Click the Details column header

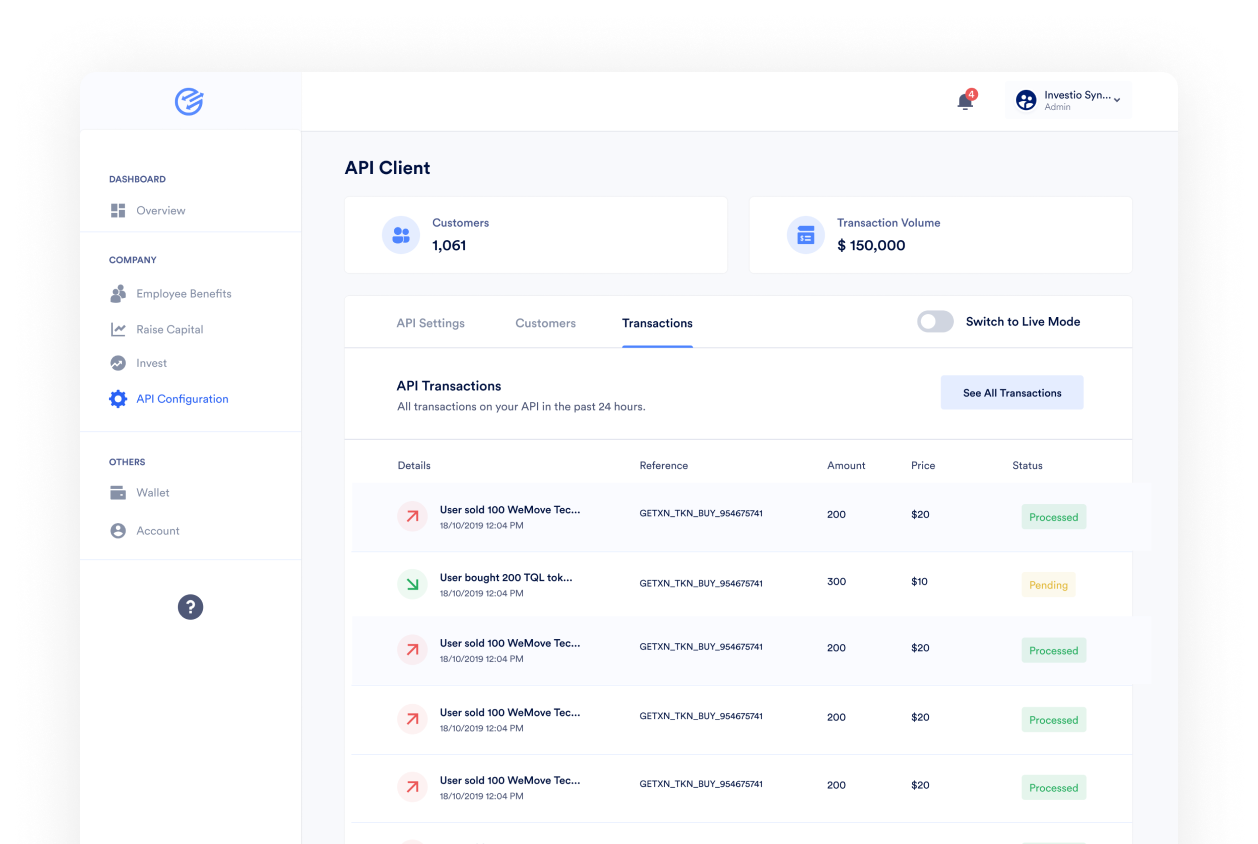coord(414,465)
